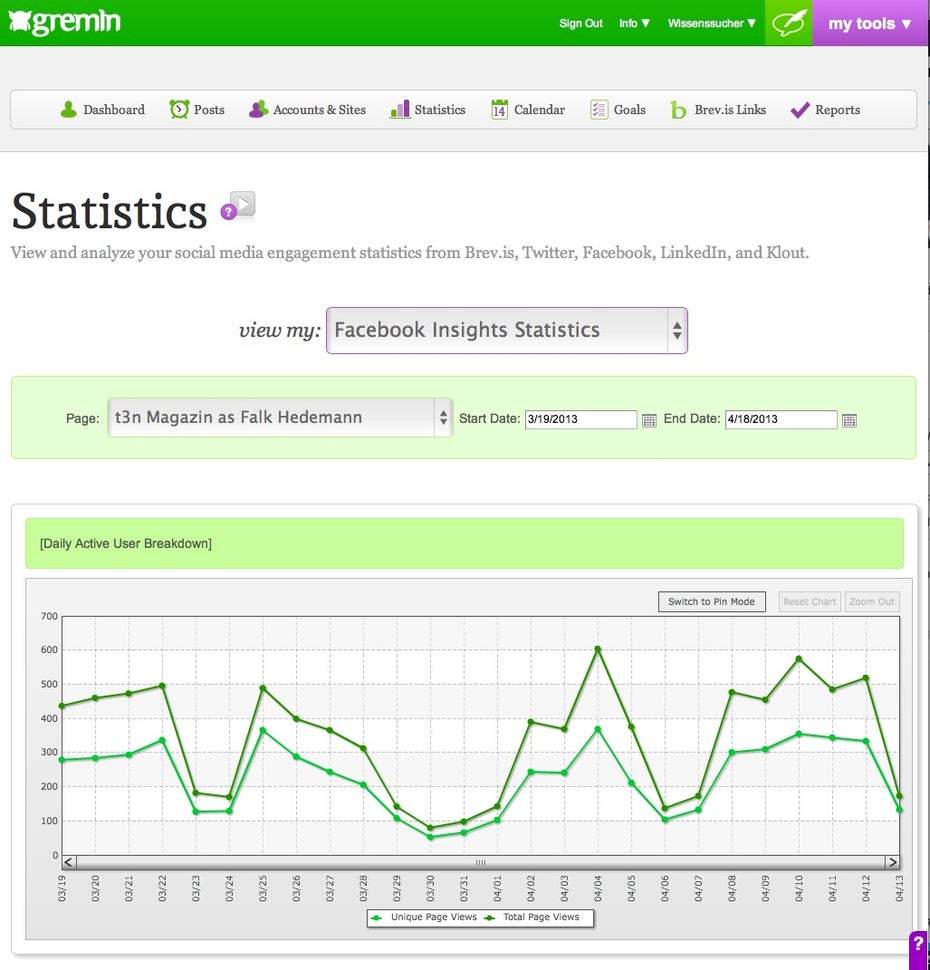Click the 04/04 peak data point
The width and height of the screenshot is (930, 970).
click(598, 649)
